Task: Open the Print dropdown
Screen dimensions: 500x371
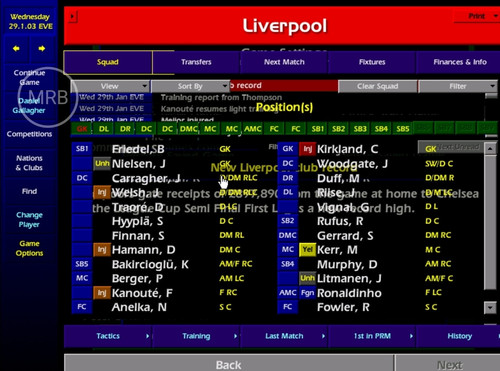Action: pos(477,16)
